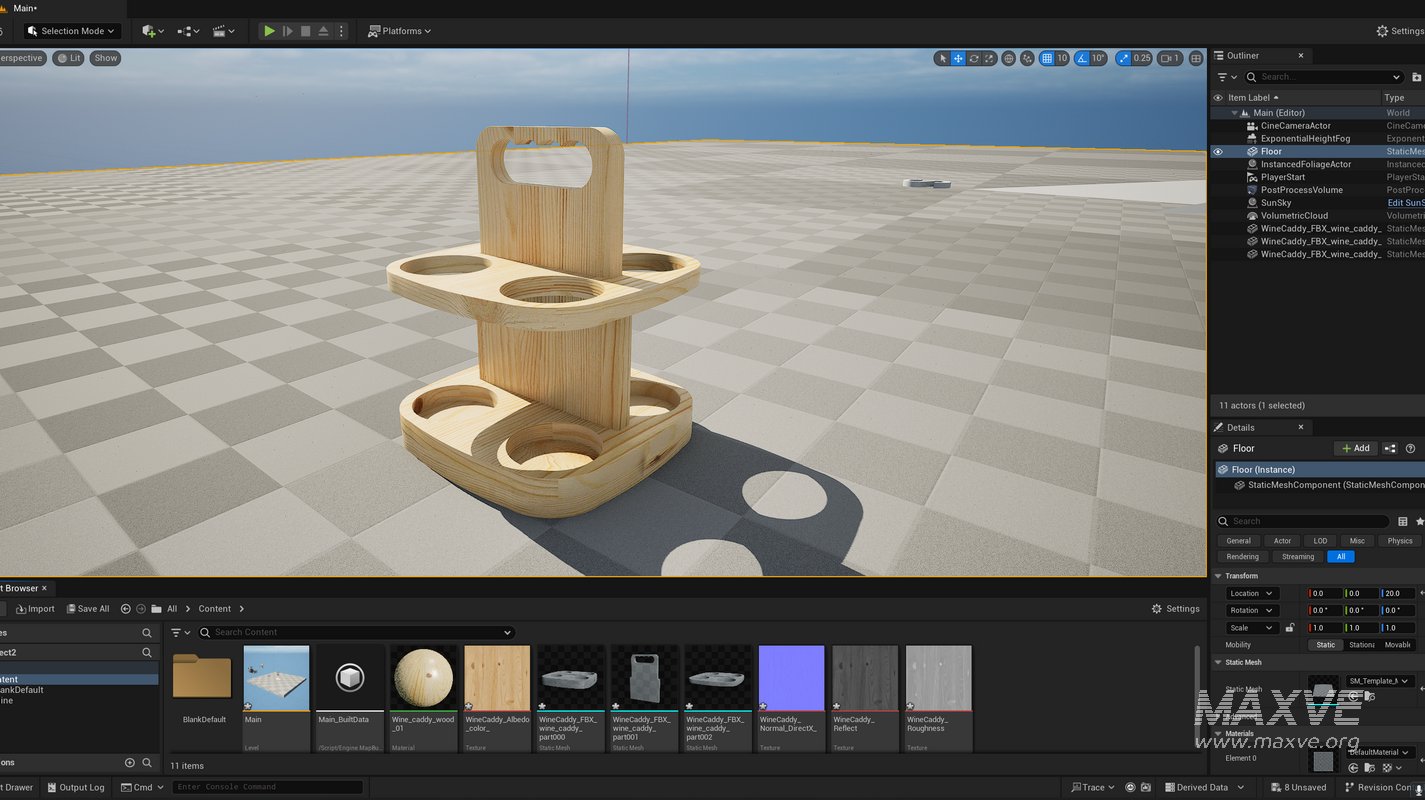This screenshot has width=1425, height=800.
Task: Open the Output Log tab
Action: point(75,787)
